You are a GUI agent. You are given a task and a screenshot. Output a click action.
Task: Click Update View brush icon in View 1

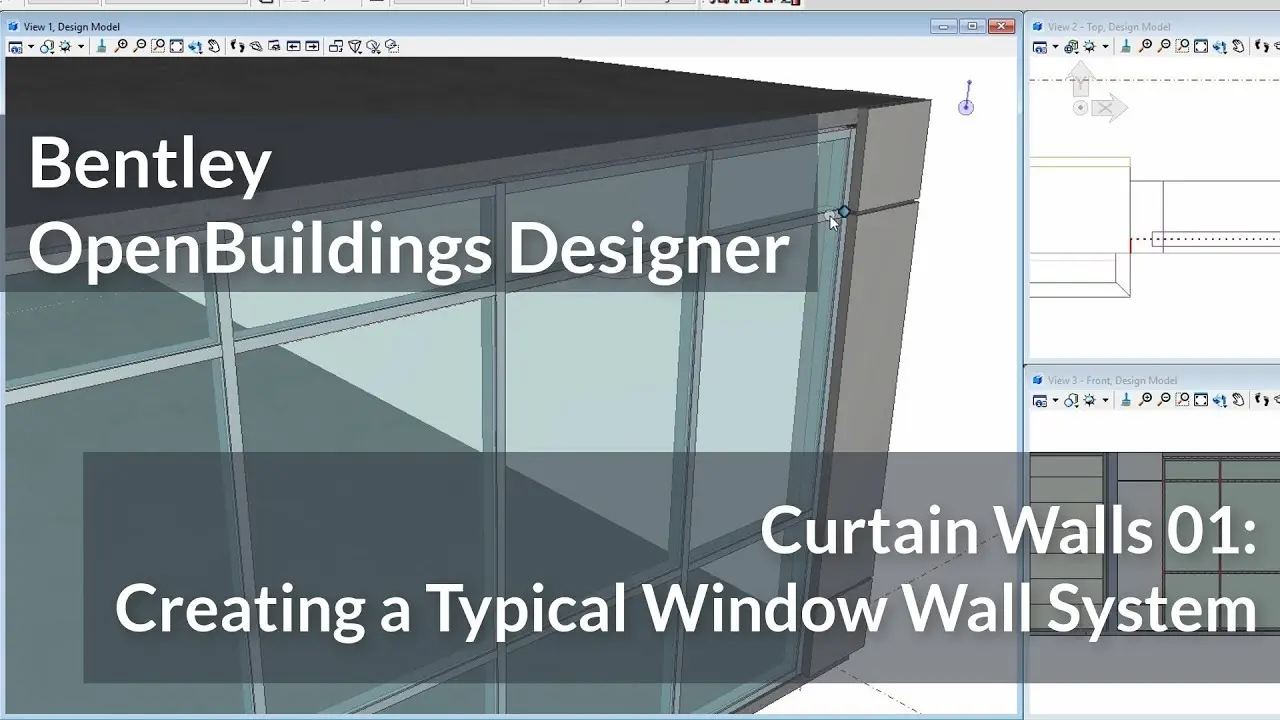[102, 46]
